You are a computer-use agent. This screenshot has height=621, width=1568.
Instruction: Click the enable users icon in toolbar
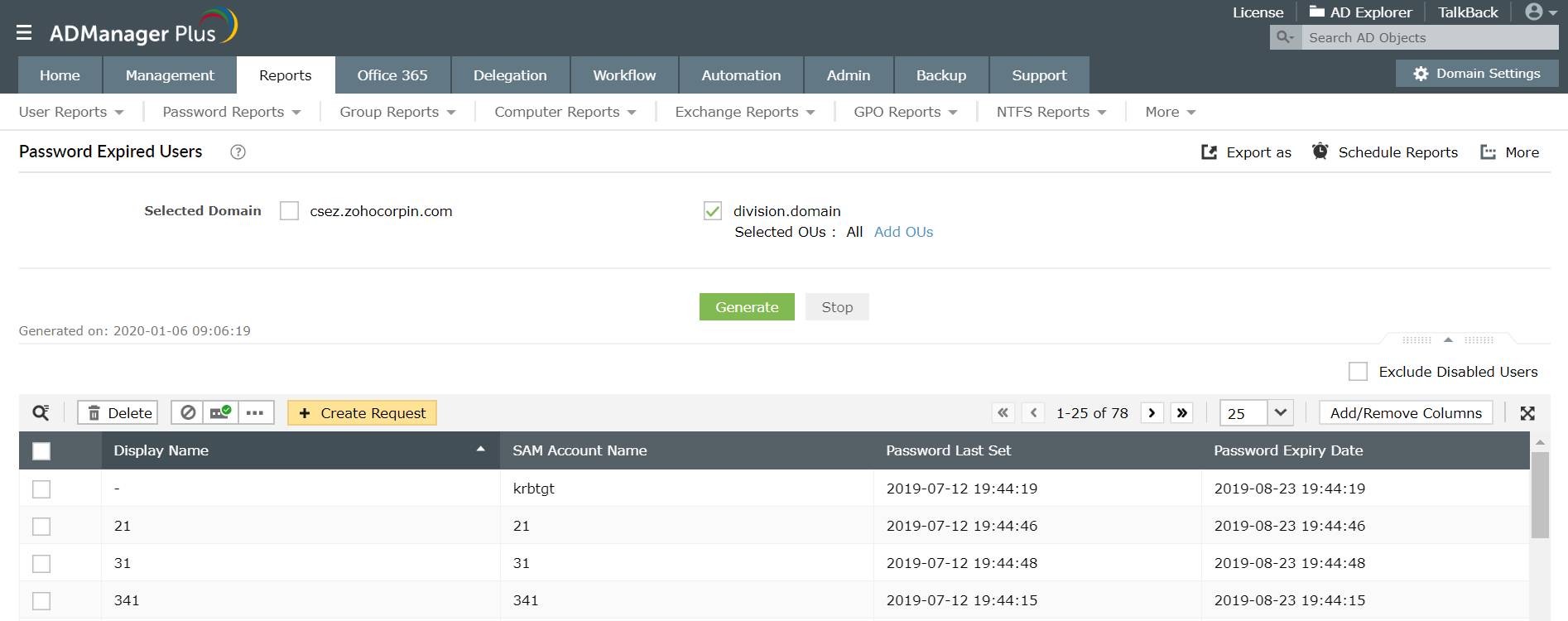click(220, 412)
